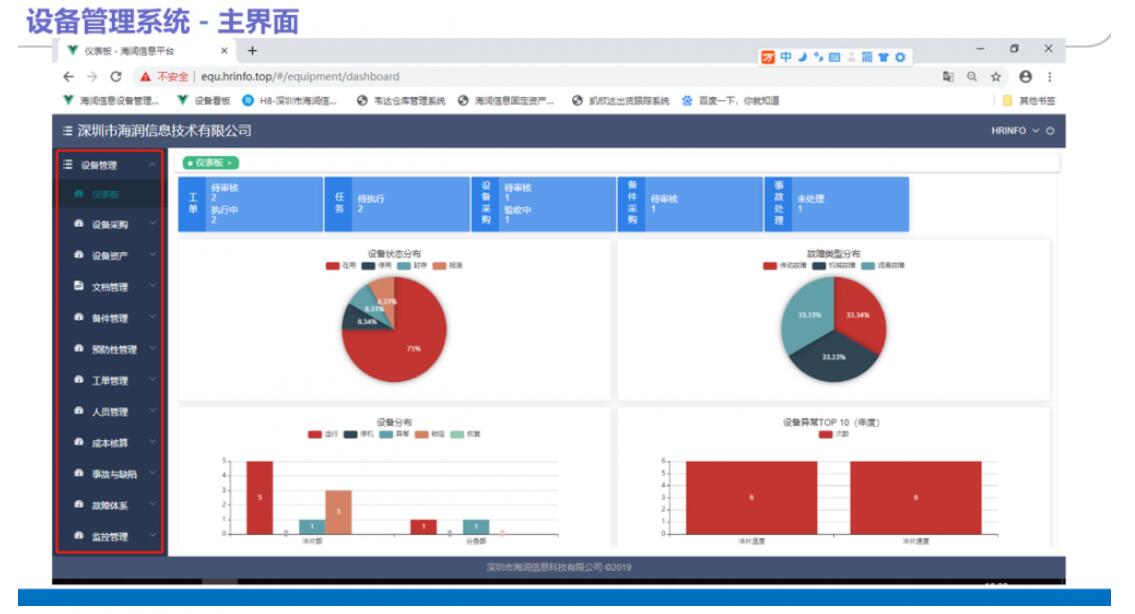This screenshot has width=1135, height=614.
Task: Click the power icon next to HRINFO
Action: (x=1050, y=131)
